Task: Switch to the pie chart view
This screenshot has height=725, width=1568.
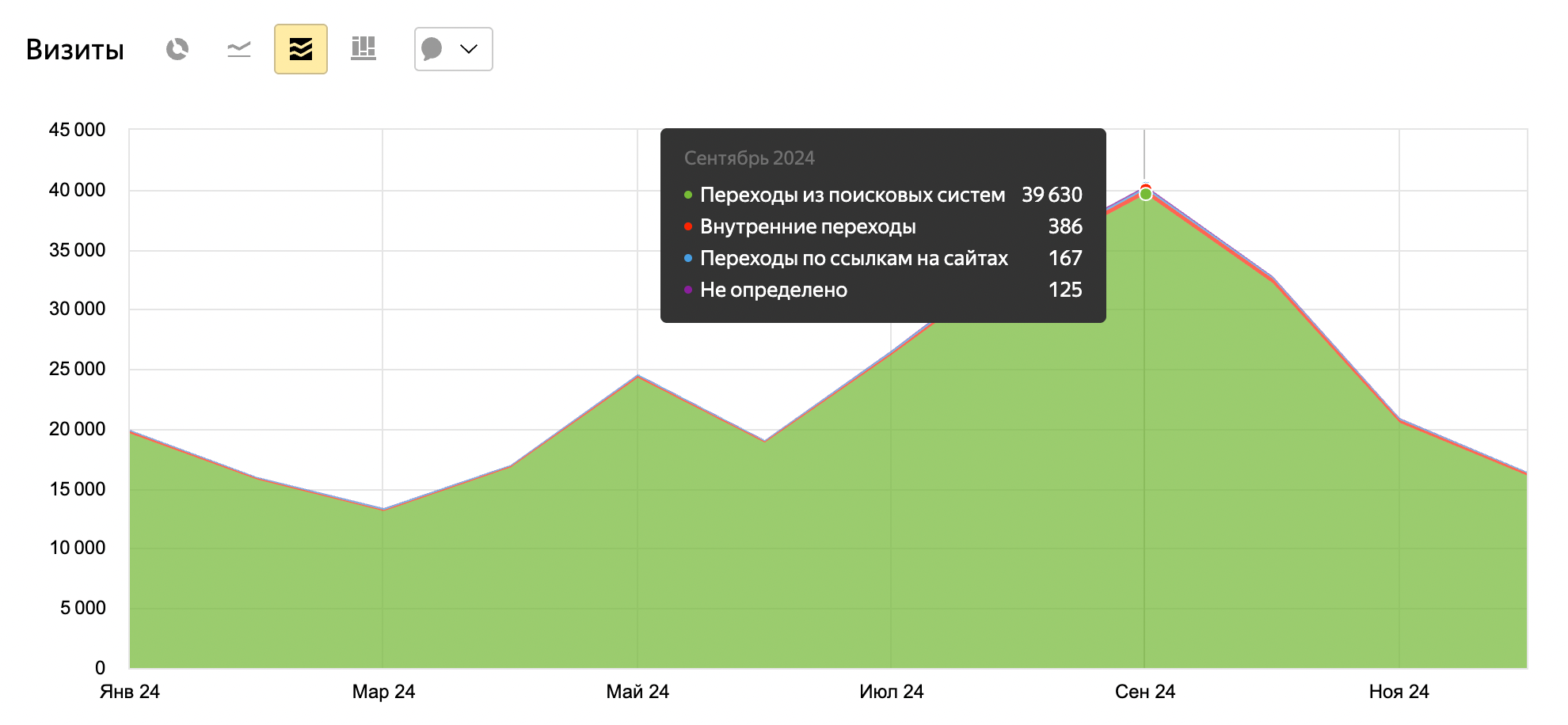Action: point(177,49)
